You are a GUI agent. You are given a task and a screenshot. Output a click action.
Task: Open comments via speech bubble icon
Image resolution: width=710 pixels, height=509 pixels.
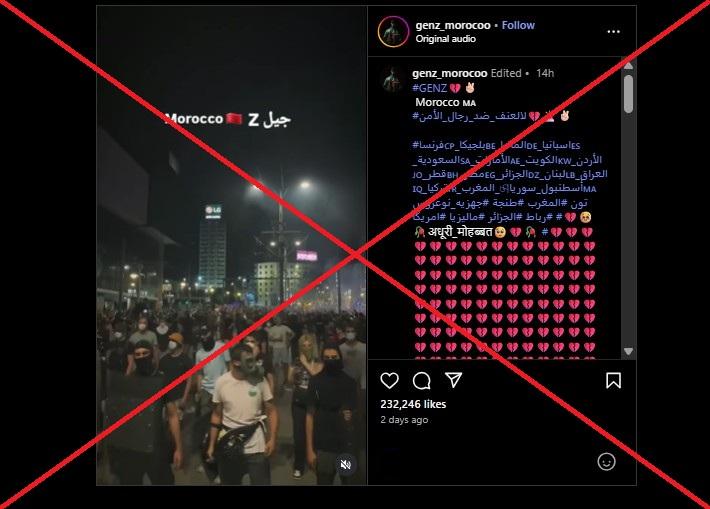click(422, 381)
